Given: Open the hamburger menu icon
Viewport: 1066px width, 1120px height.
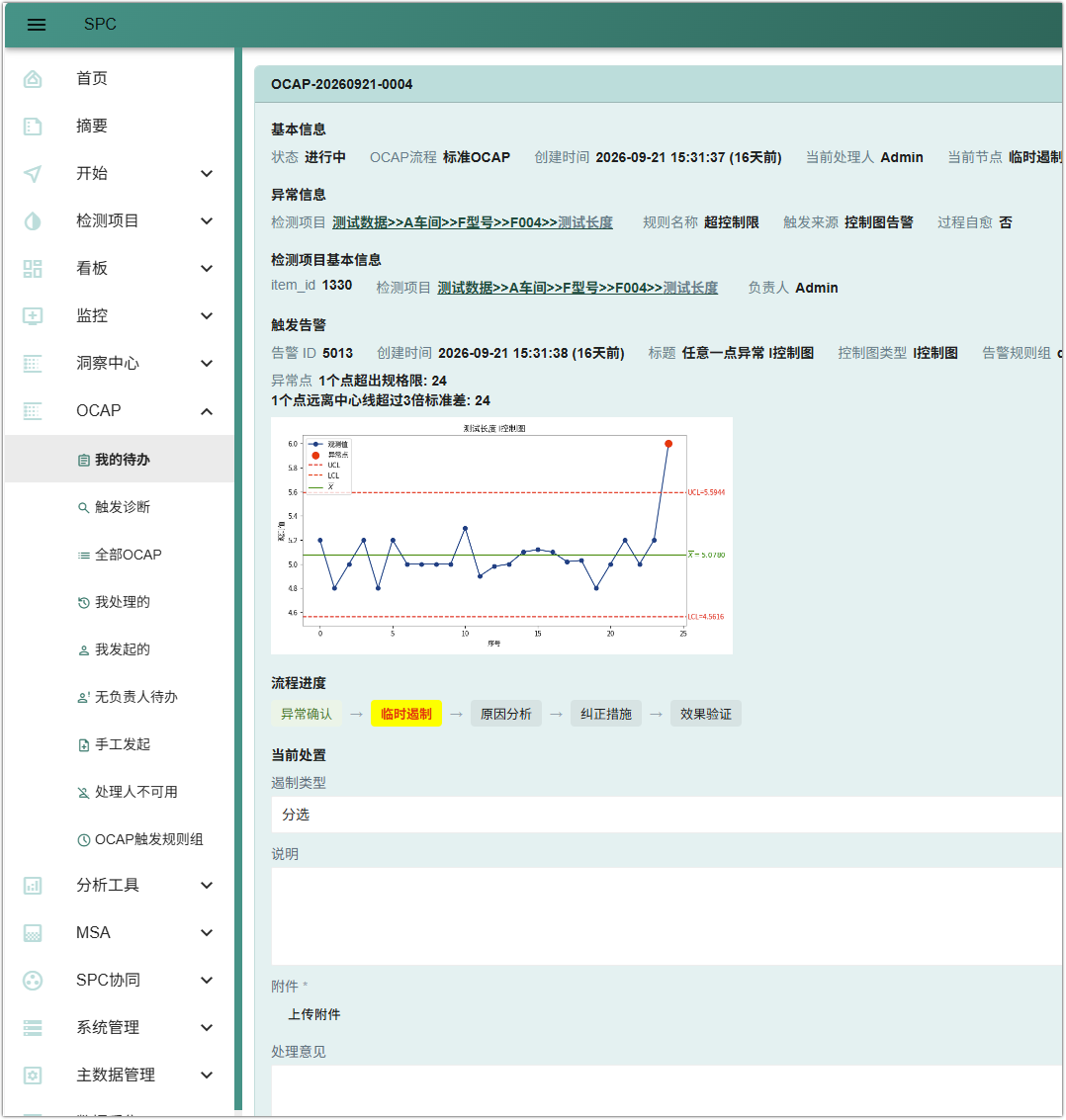Looking at the screenshot, I should click(37, 25).
